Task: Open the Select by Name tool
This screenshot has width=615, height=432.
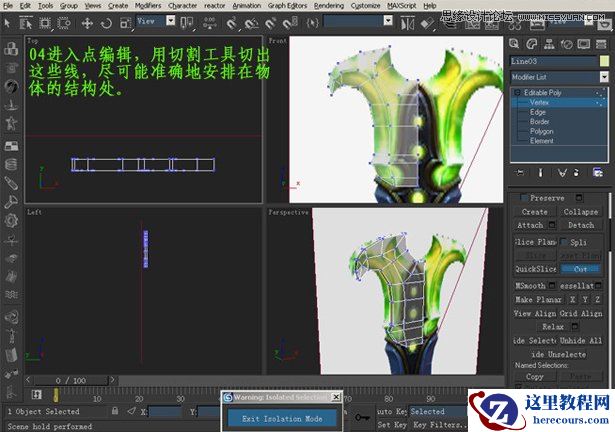Action: click(25, 23)
